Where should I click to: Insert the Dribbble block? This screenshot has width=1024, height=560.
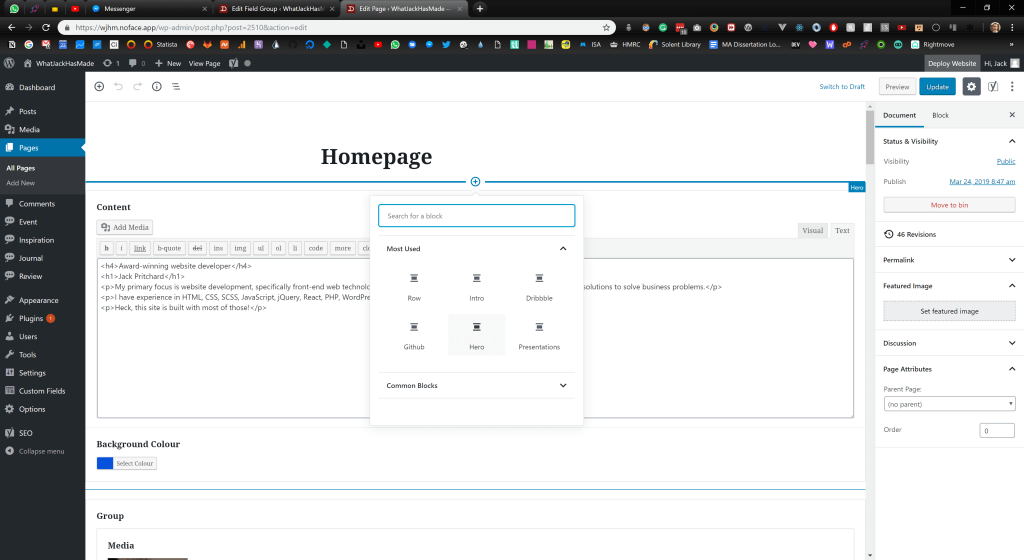[x=539, y=285]
